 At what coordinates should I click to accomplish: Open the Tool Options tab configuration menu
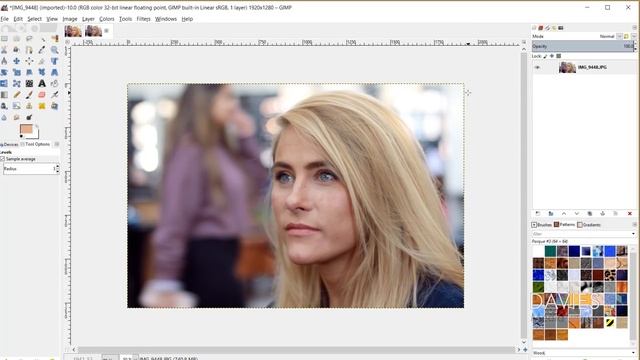coord(57,144)
